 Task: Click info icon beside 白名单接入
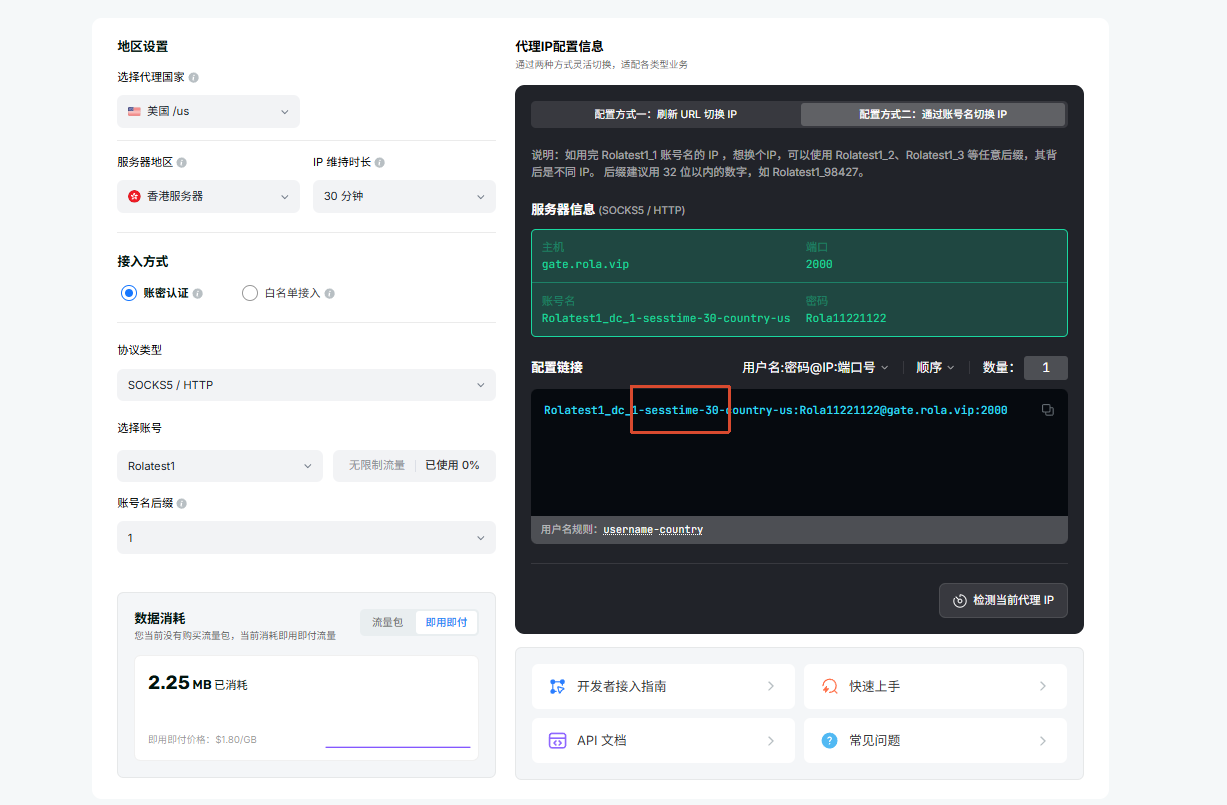click(x=330, y=293)
